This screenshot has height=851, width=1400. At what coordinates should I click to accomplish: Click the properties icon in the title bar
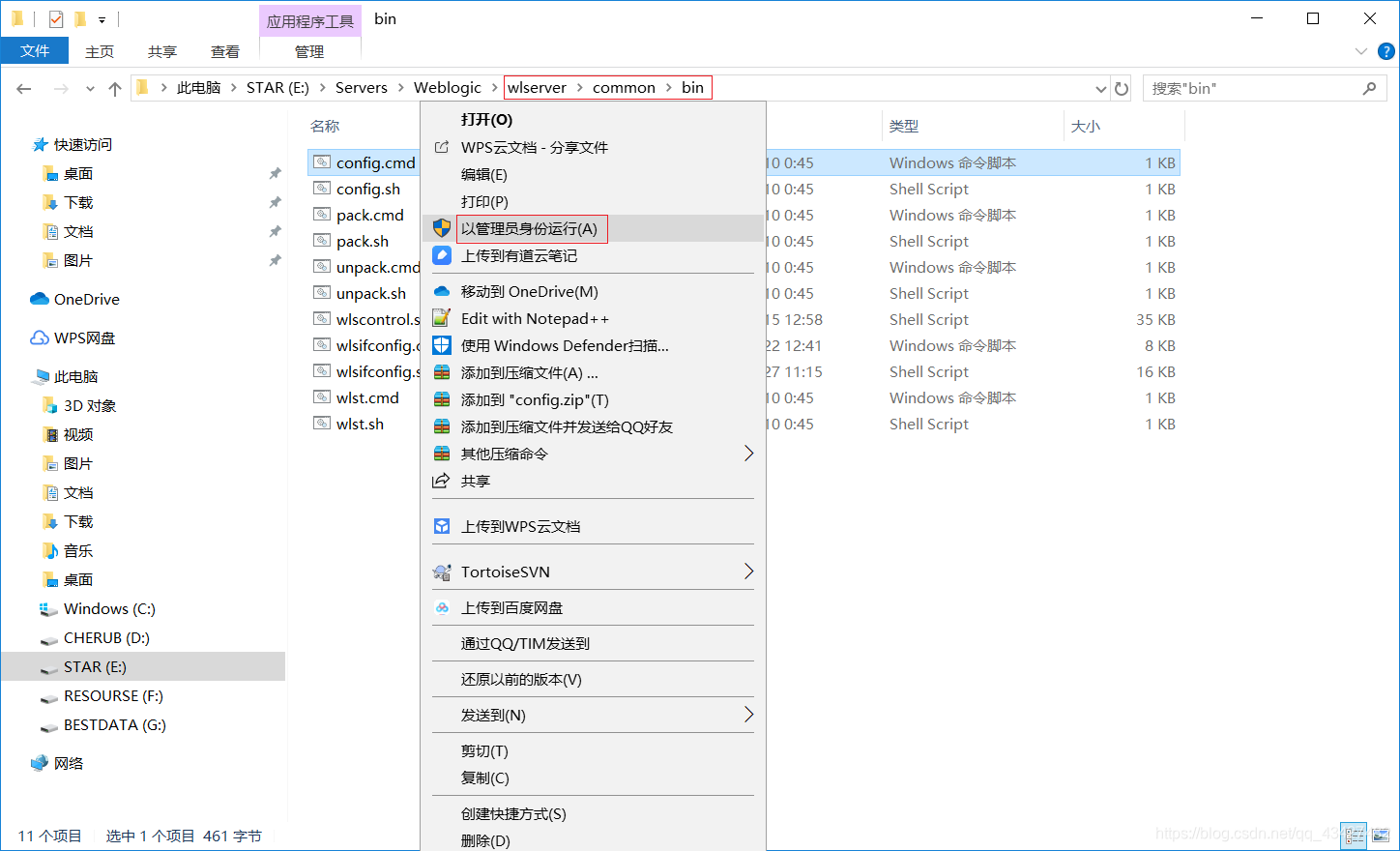coord(56,18)
